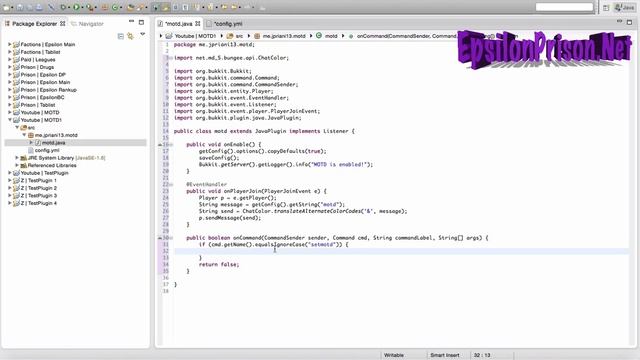This screenshot has width=640, height=360.
Task: Select the Z | TestPlugin 4 project
Action: [39, 203]
